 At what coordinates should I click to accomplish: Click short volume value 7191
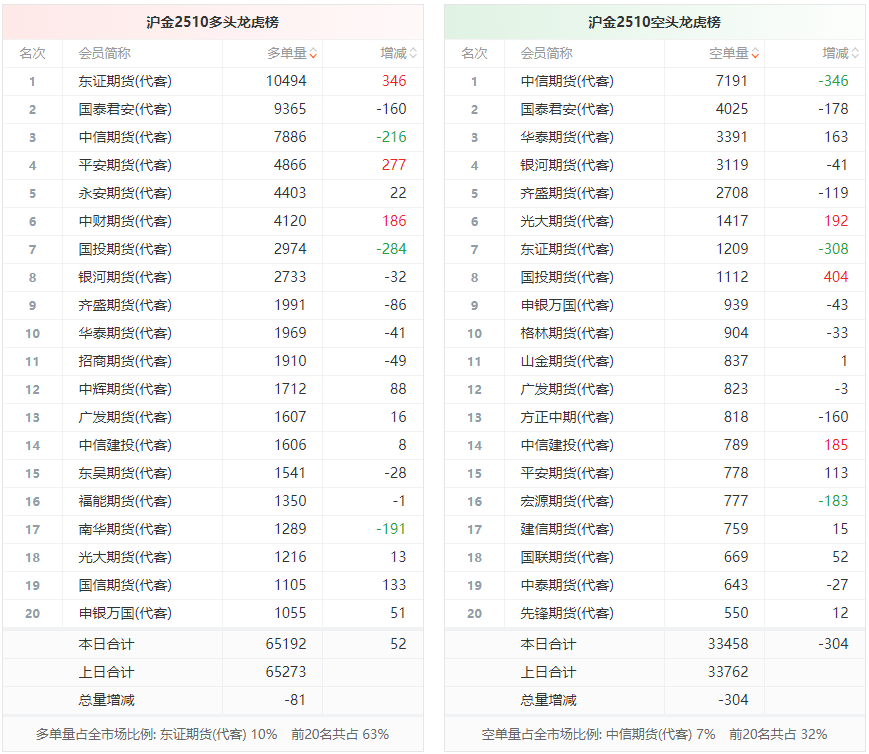(x=732, y=81)
